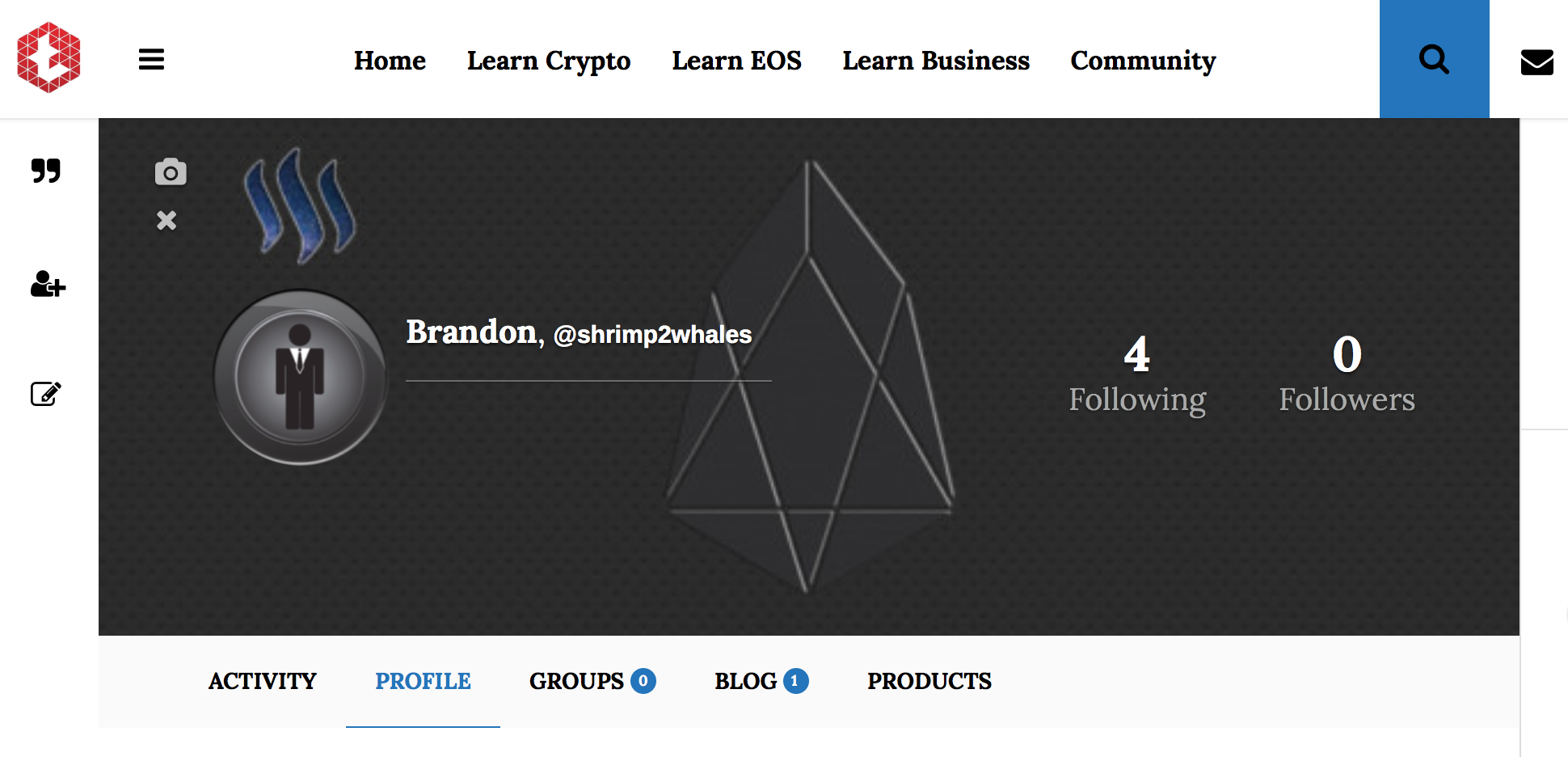Viewport: 1568px width, 757px height.
Task: Select the quotes icon in the left sidebar
Action: click(46, 171)
